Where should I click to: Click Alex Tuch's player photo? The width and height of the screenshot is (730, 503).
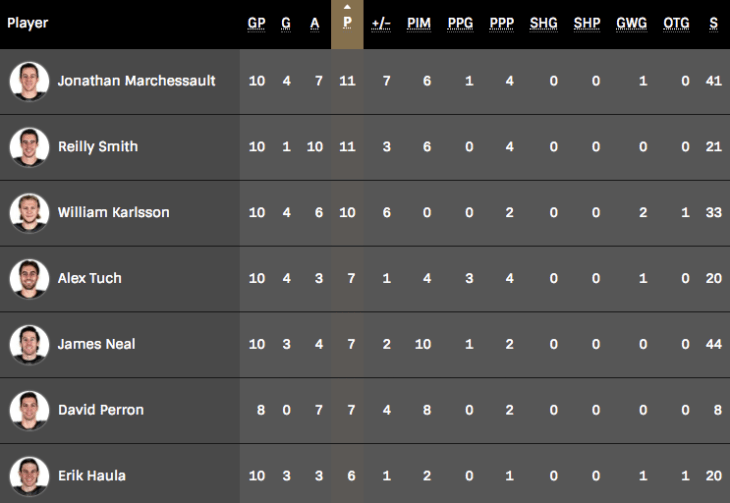29,278
